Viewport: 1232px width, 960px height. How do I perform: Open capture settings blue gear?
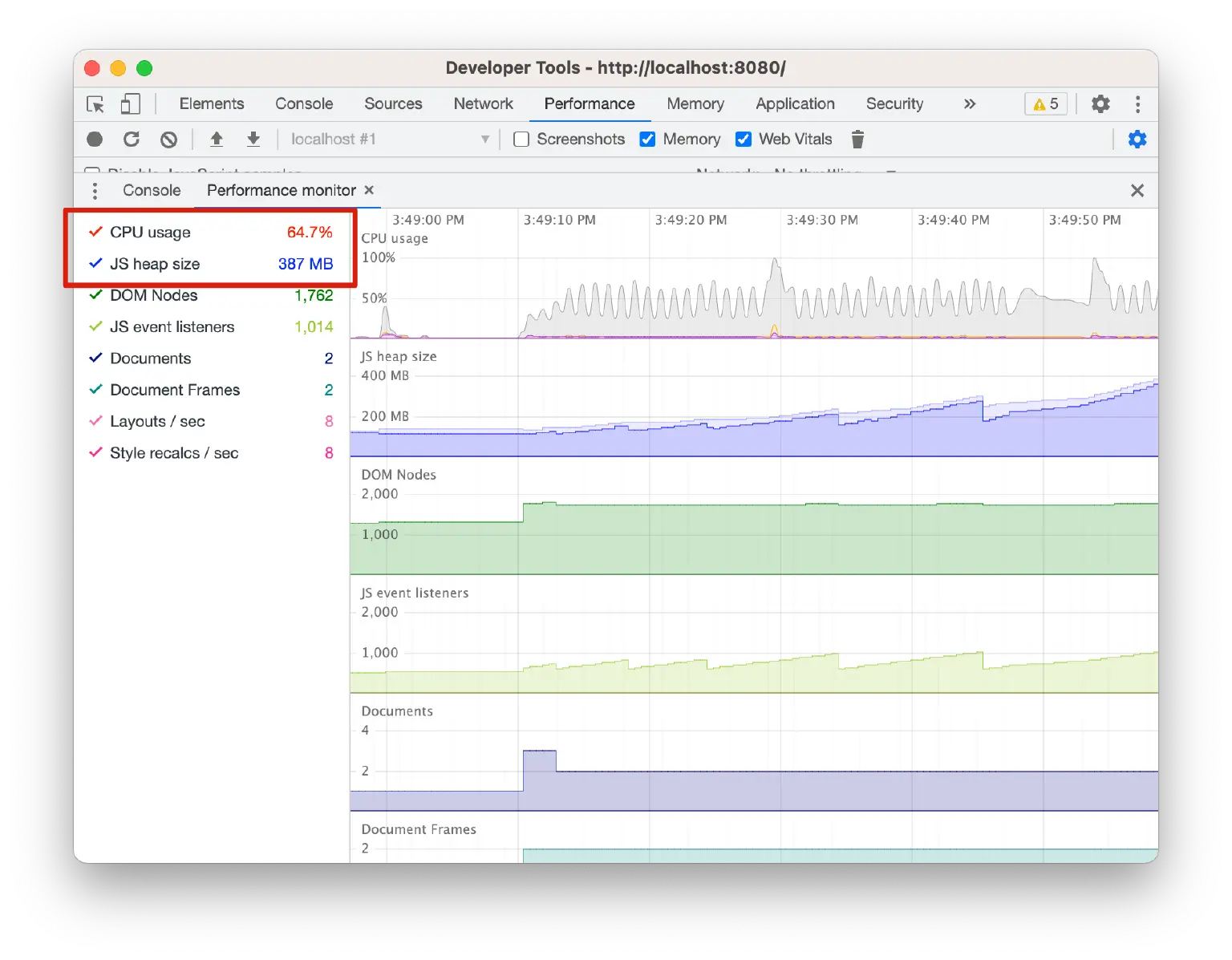coord(1137,140)
